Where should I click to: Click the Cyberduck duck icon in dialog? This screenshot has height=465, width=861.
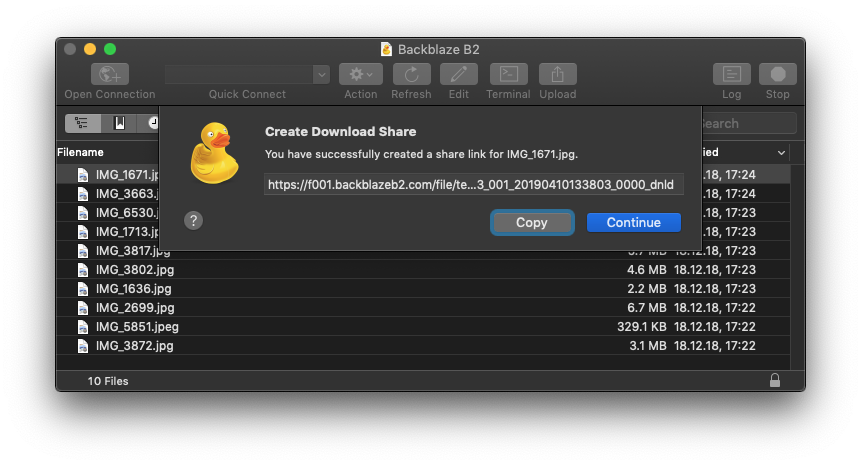click(x=214, y=153)
